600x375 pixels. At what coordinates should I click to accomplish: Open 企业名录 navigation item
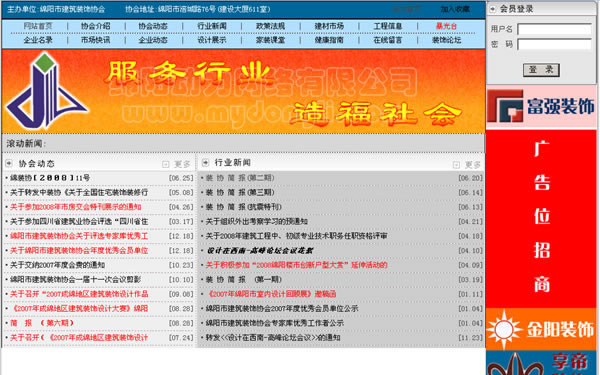(38, 40)
